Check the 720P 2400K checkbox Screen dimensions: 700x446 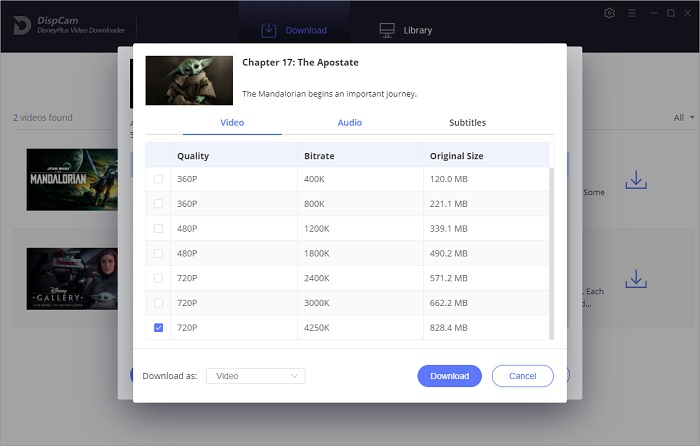click(158, 278)
